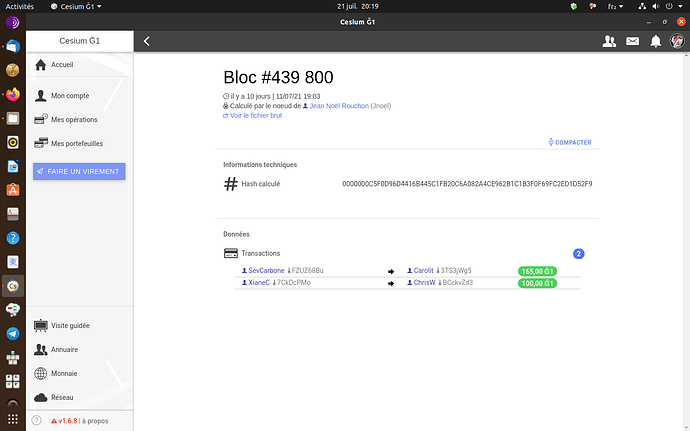Click FAIRE UN VIREMENT button

[79, 171]
